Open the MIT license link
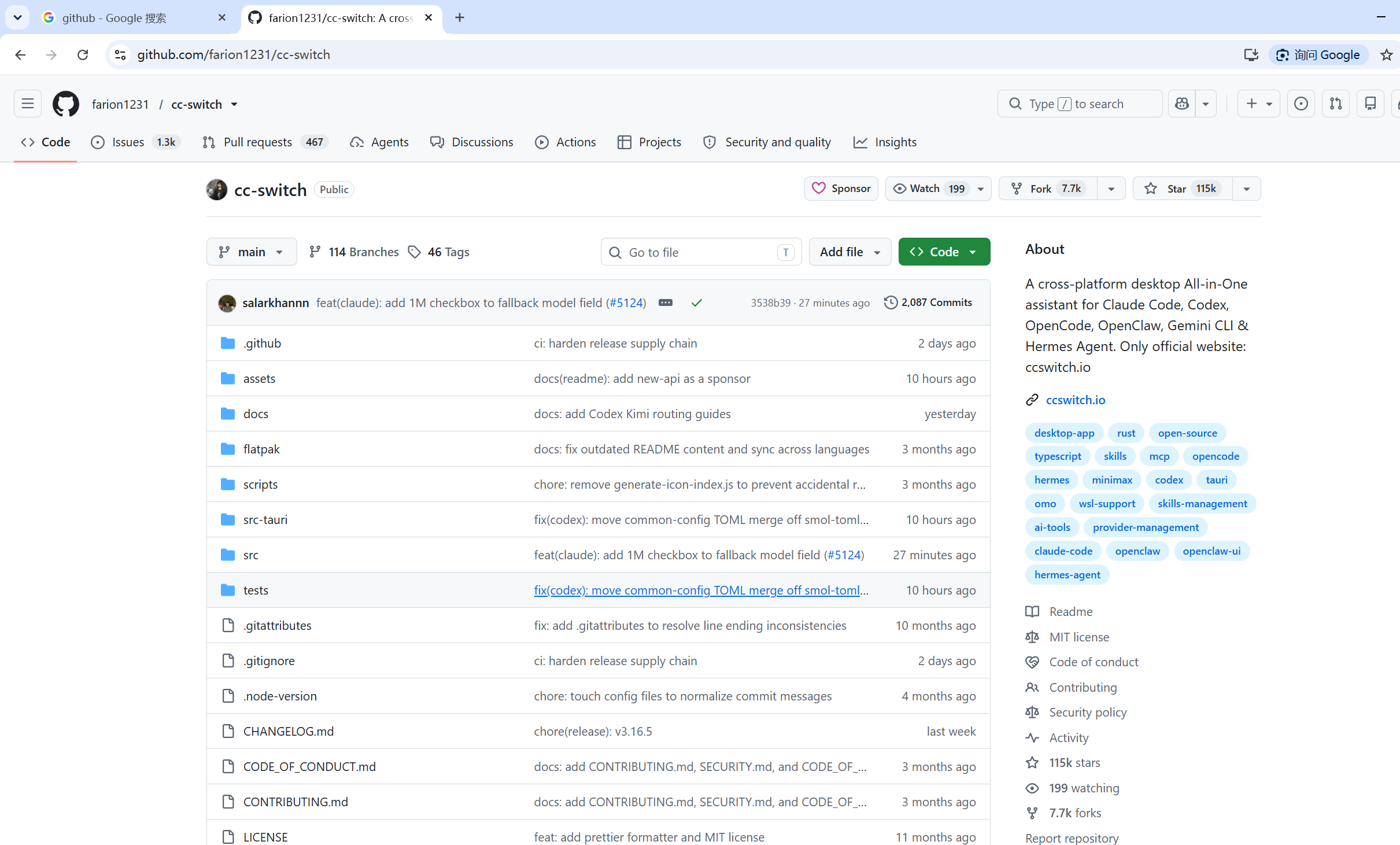This screenshot has width=1400, height=845. point(1079,637)
